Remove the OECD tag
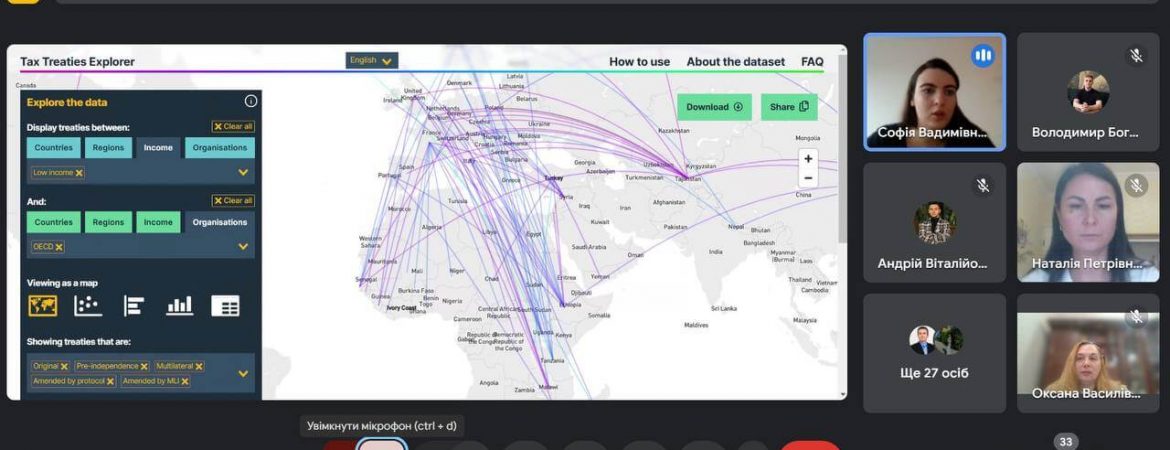This screenshot has width=1170, height=450. 59,247
